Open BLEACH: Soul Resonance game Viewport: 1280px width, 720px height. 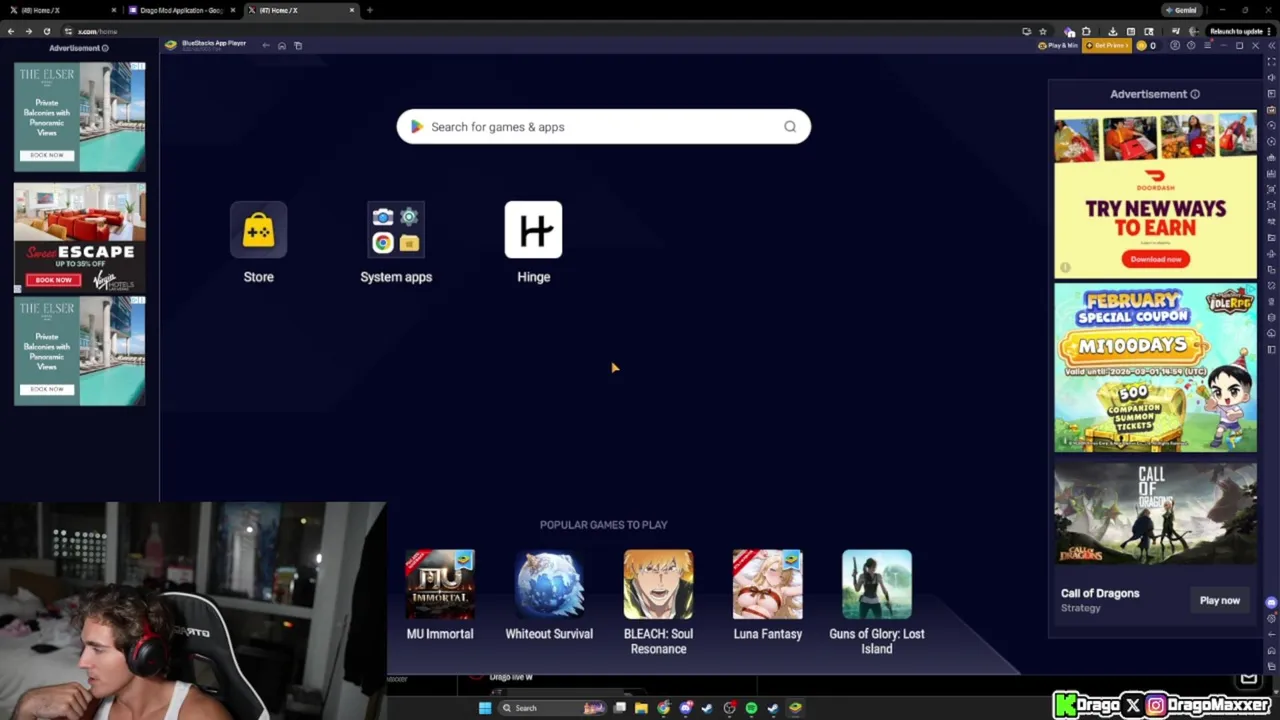coord(658,584)
